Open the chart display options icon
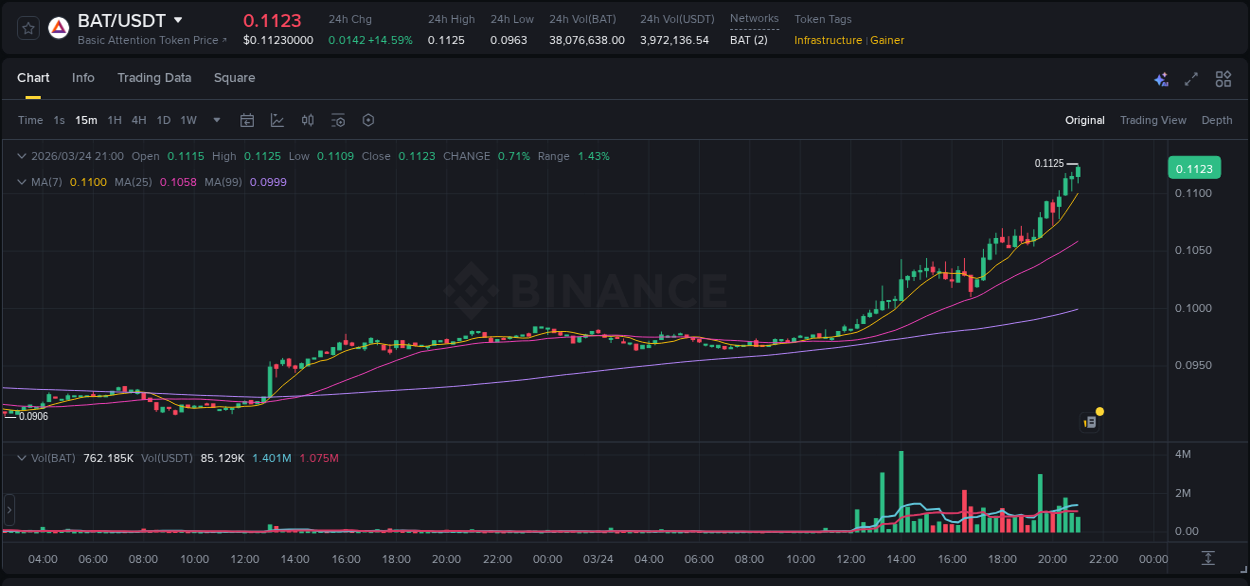The image size is (1250, 586). (x=338, y=120)
